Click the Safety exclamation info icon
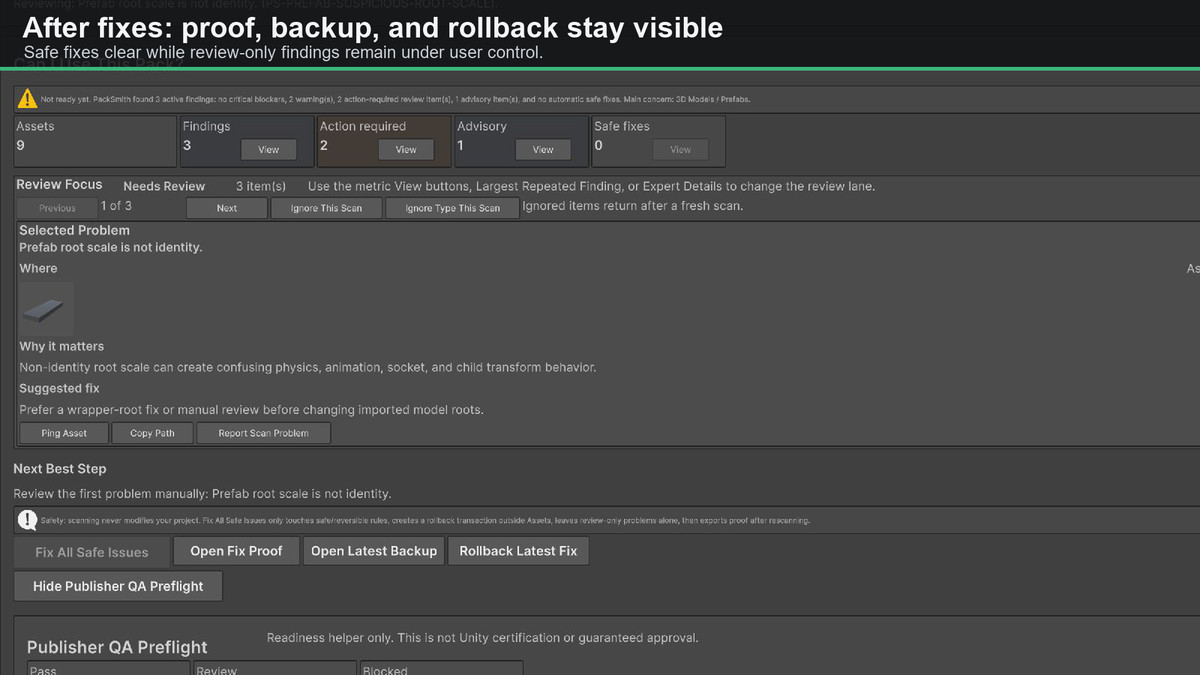Screen dimensions: 1200x675 click(x=27, y=520)
